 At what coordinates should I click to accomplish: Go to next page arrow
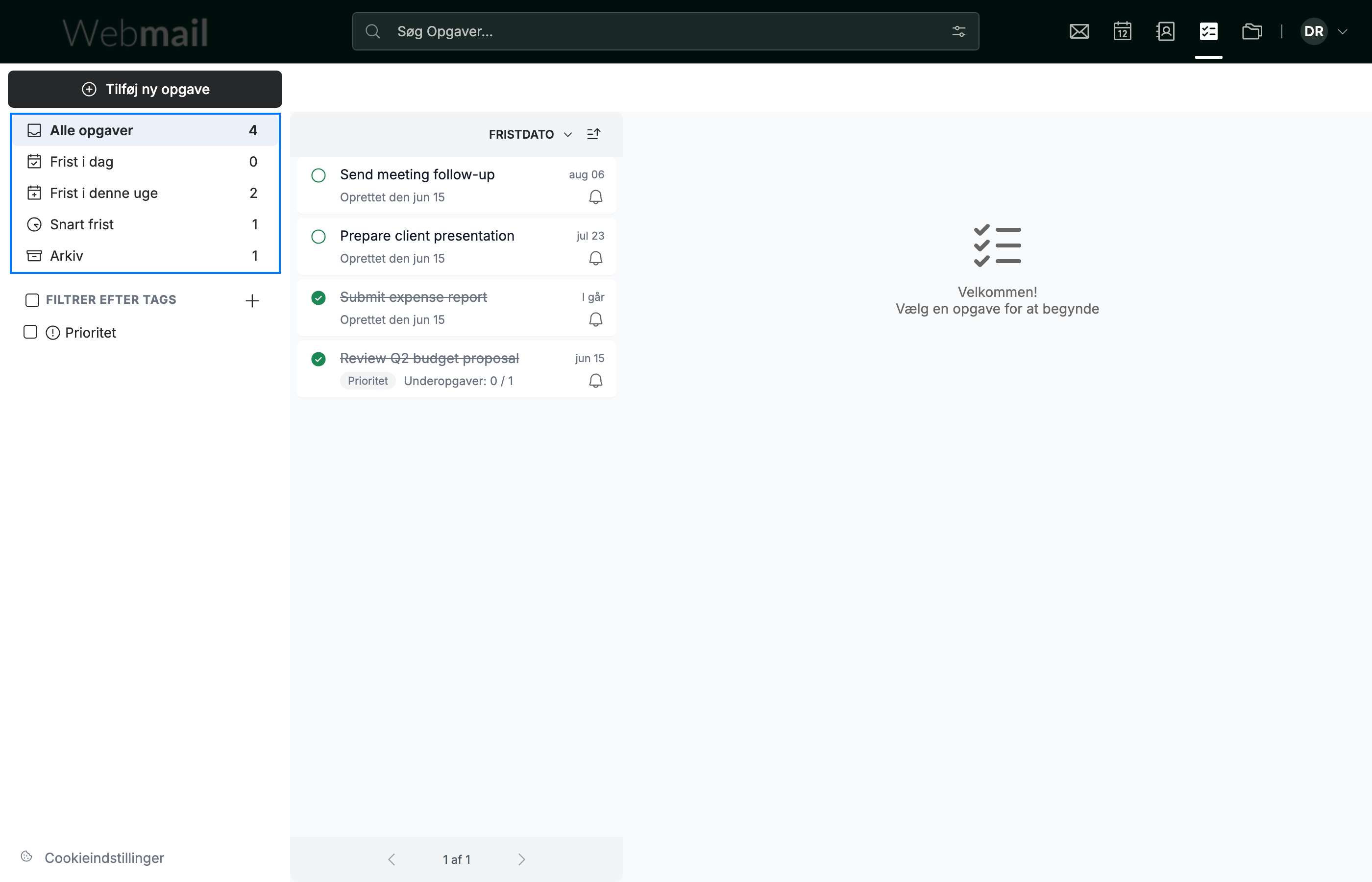point(521,859)
